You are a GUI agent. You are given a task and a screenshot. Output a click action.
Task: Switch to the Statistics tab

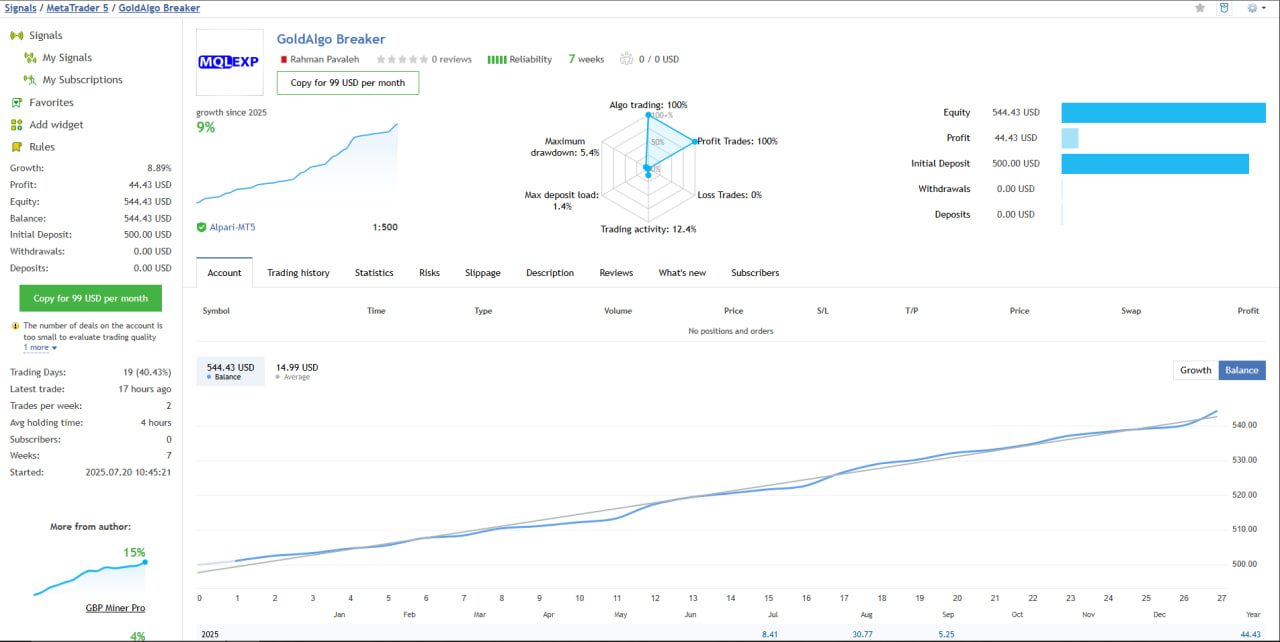(x=374, y=273)
